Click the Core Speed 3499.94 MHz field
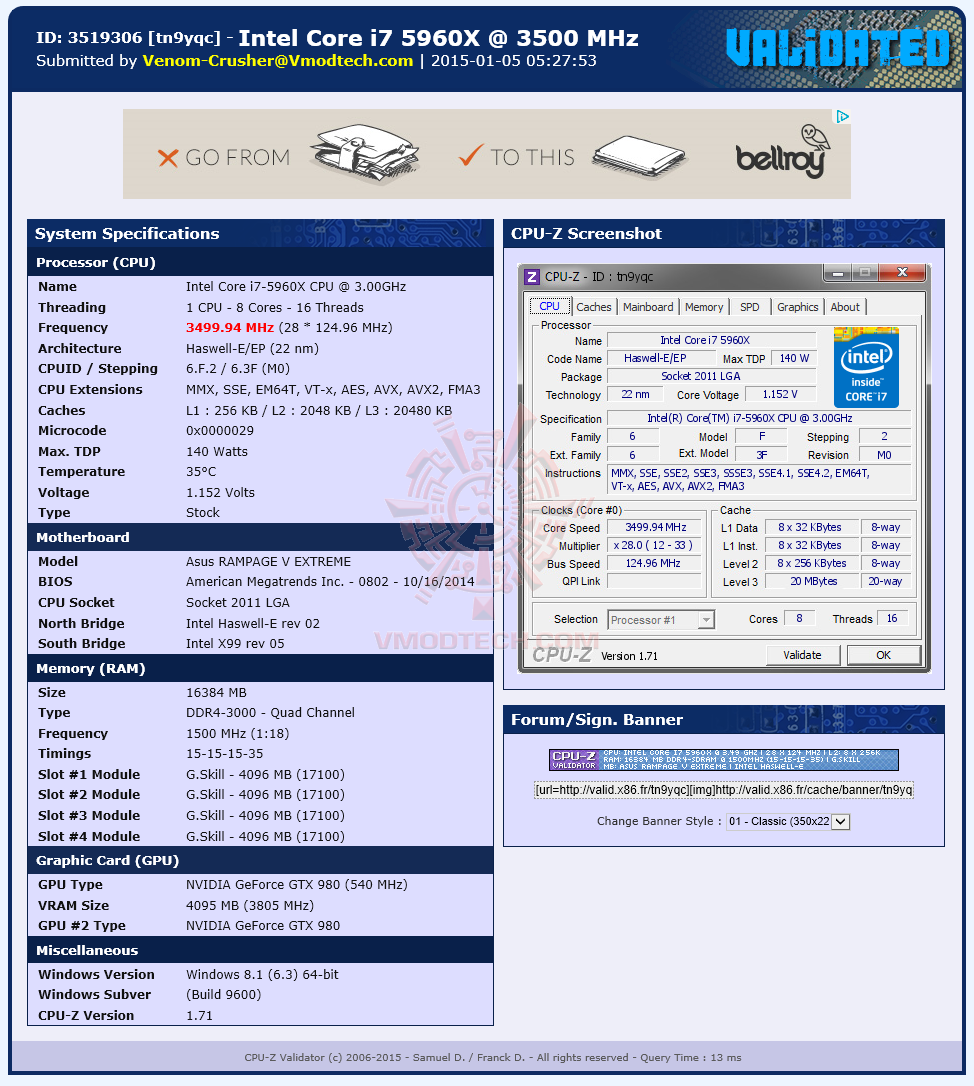 pos(655,528)
